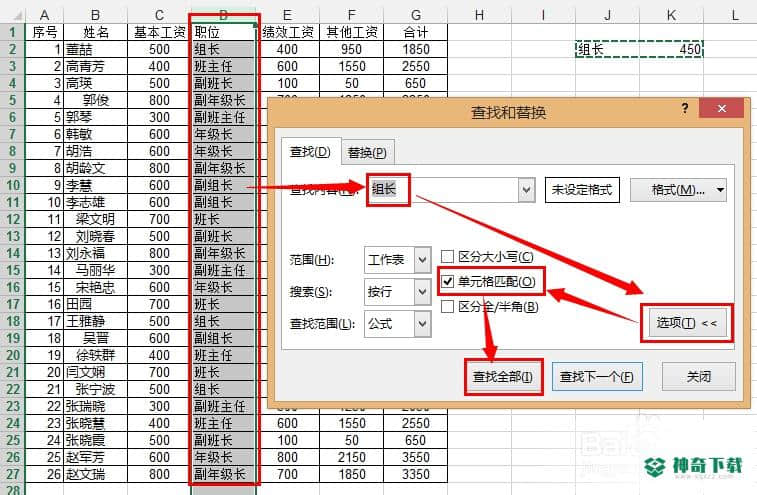This screenshot has width=757, height=495.
Task: Click cell K2 containing 450
Action: tap(671, 49)
